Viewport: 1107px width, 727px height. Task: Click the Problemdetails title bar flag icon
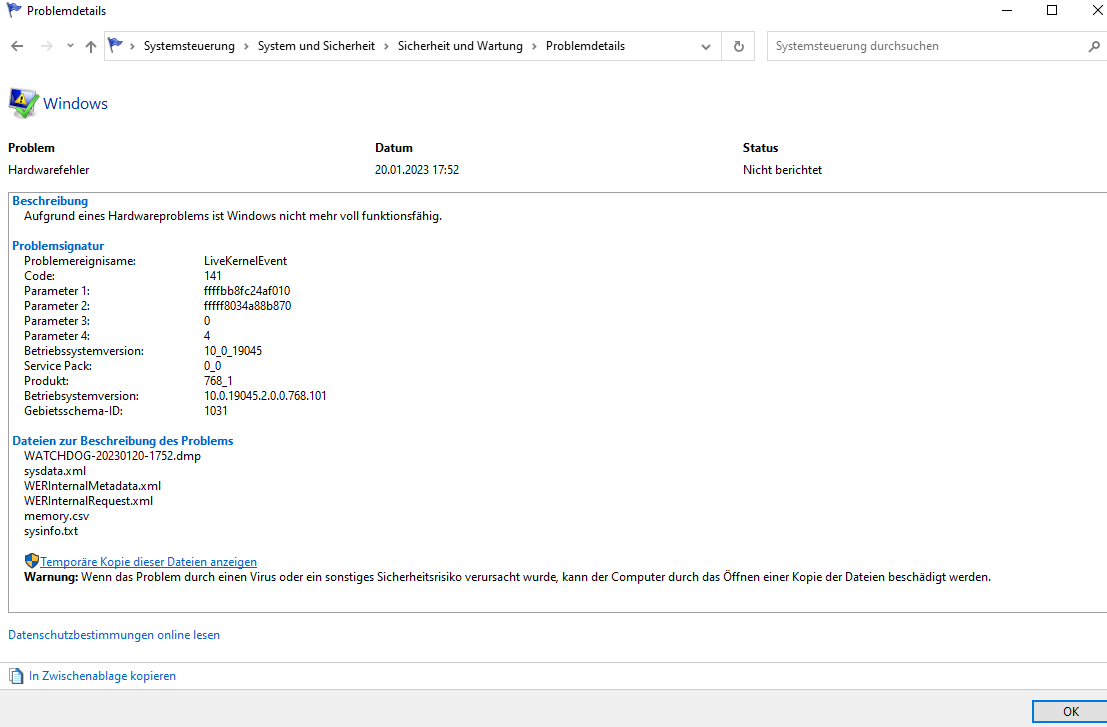coord(13,10)
